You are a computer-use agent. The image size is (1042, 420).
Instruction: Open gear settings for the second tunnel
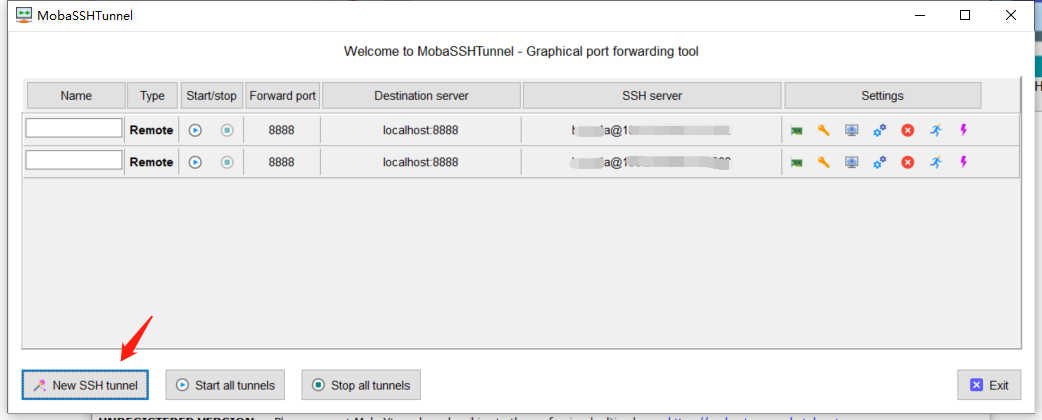coord(880,162)
